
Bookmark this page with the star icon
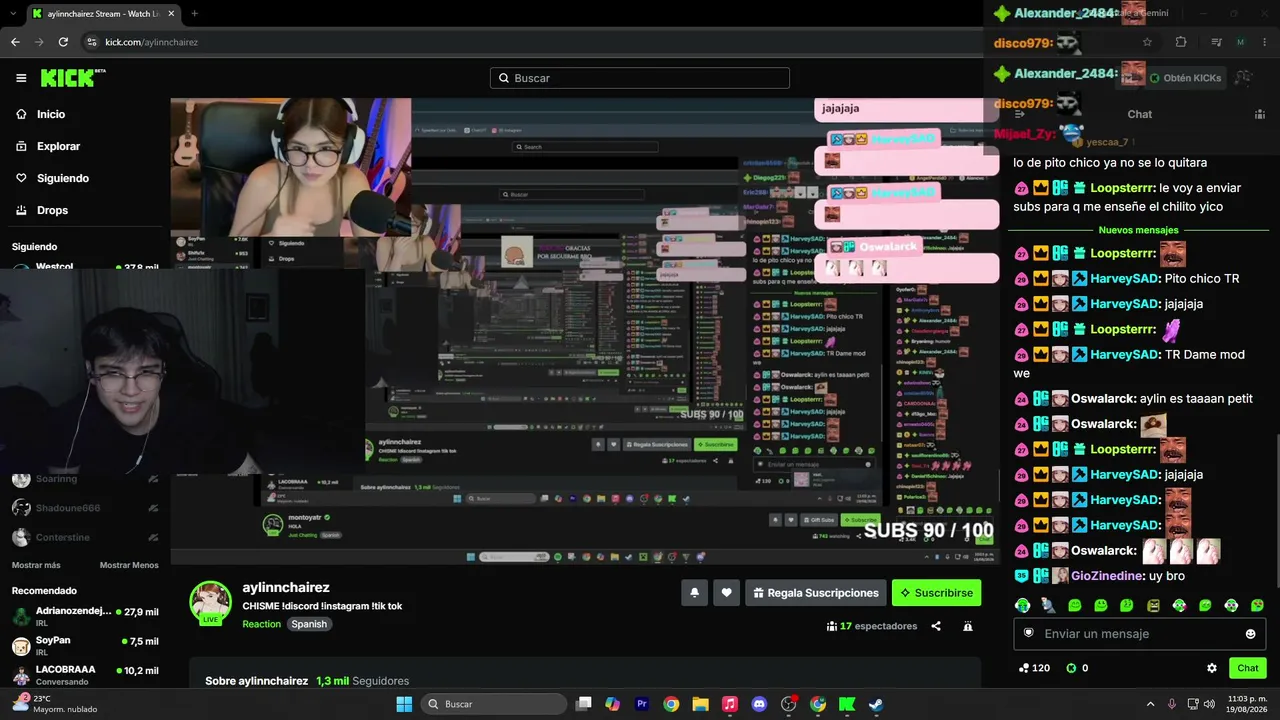tap(1147, 42)
